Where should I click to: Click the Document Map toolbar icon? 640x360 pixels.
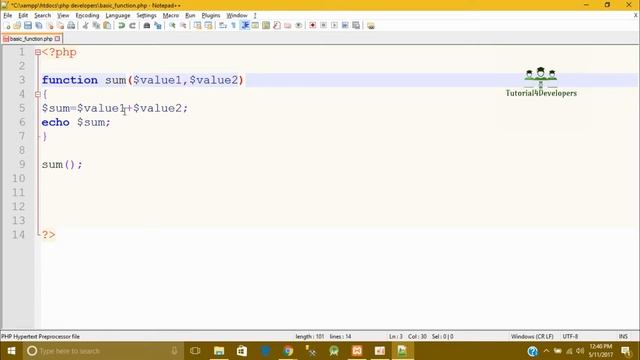pyautogui.click(x=266, y=26)
